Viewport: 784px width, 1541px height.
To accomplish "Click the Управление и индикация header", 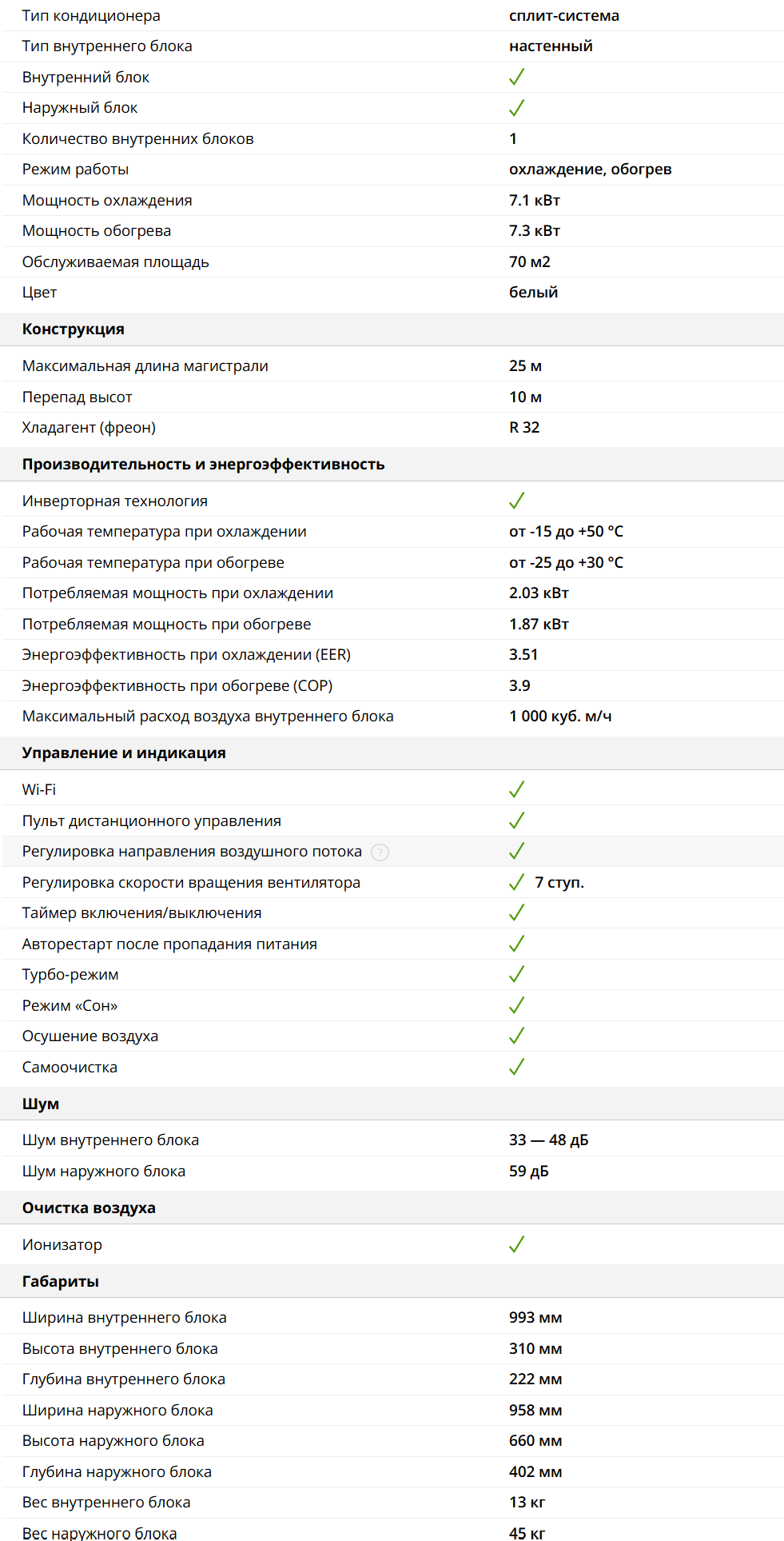I will tap(124, 753).
